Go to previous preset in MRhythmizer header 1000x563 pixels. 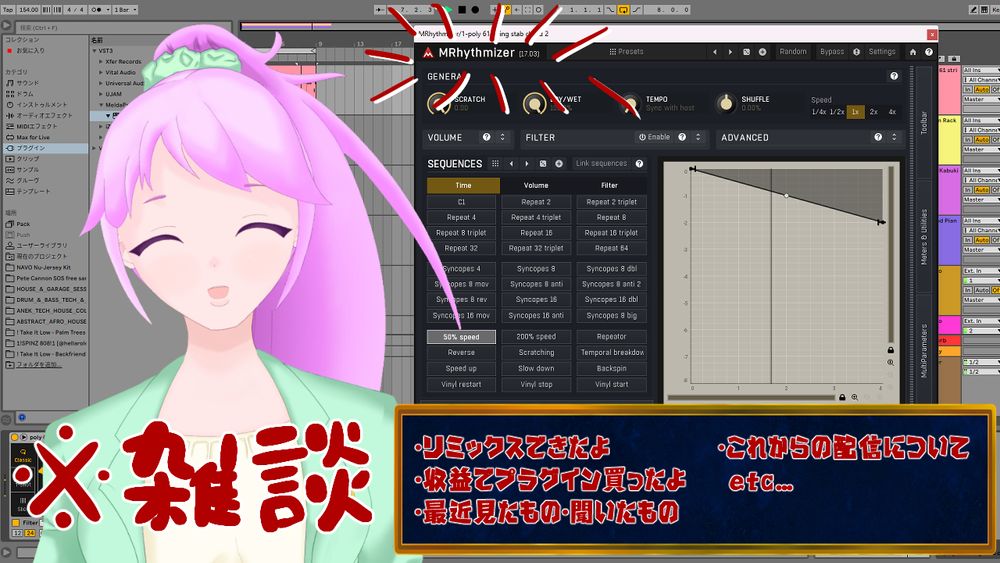point(715,52)
